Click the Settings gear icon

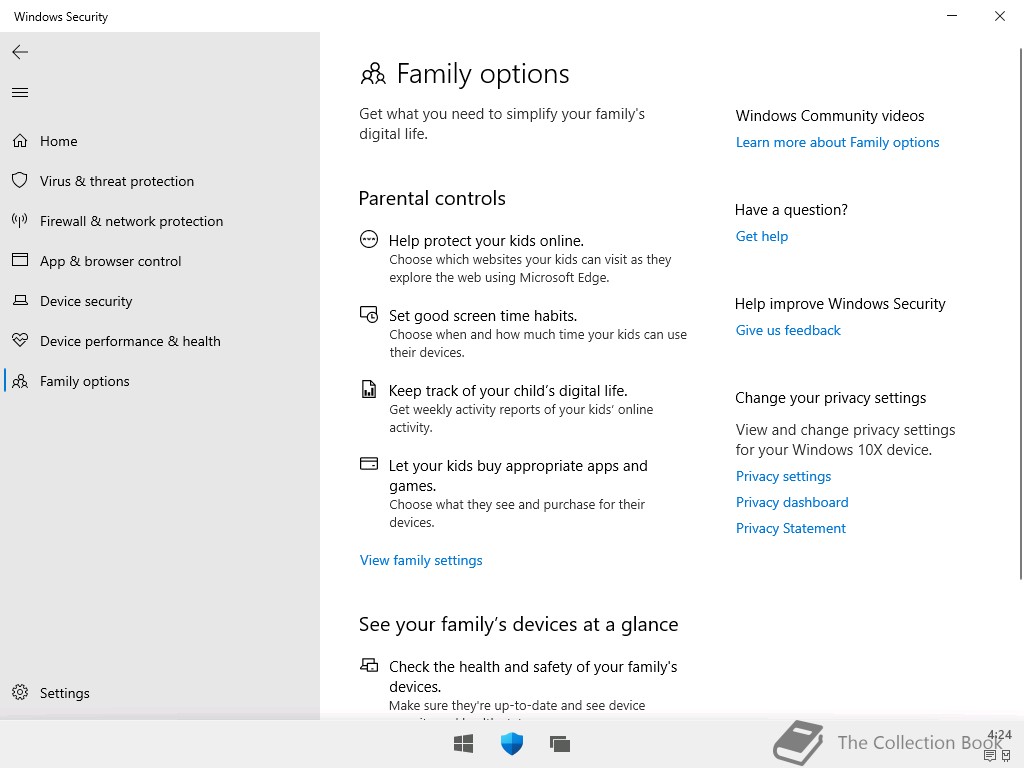coord(20,692)
